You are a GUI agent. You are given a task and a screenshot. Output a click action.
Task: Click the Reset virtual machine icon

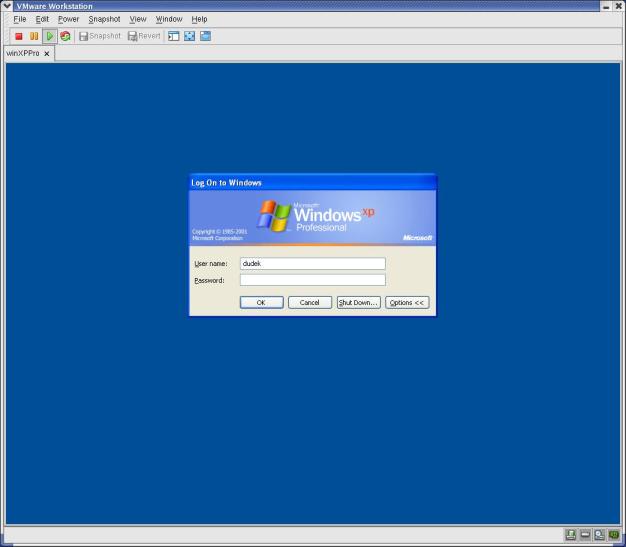(x=65, y=36)
